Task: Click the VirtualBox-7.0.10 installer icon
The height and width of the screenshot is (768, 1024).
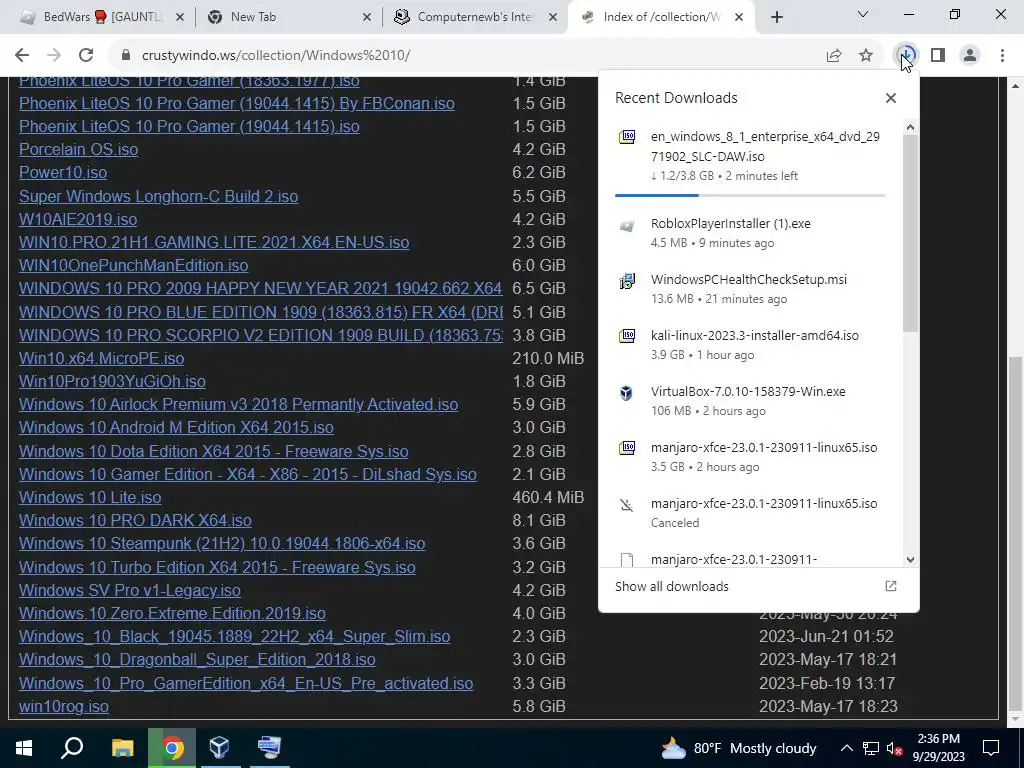Action: point(627,392)
